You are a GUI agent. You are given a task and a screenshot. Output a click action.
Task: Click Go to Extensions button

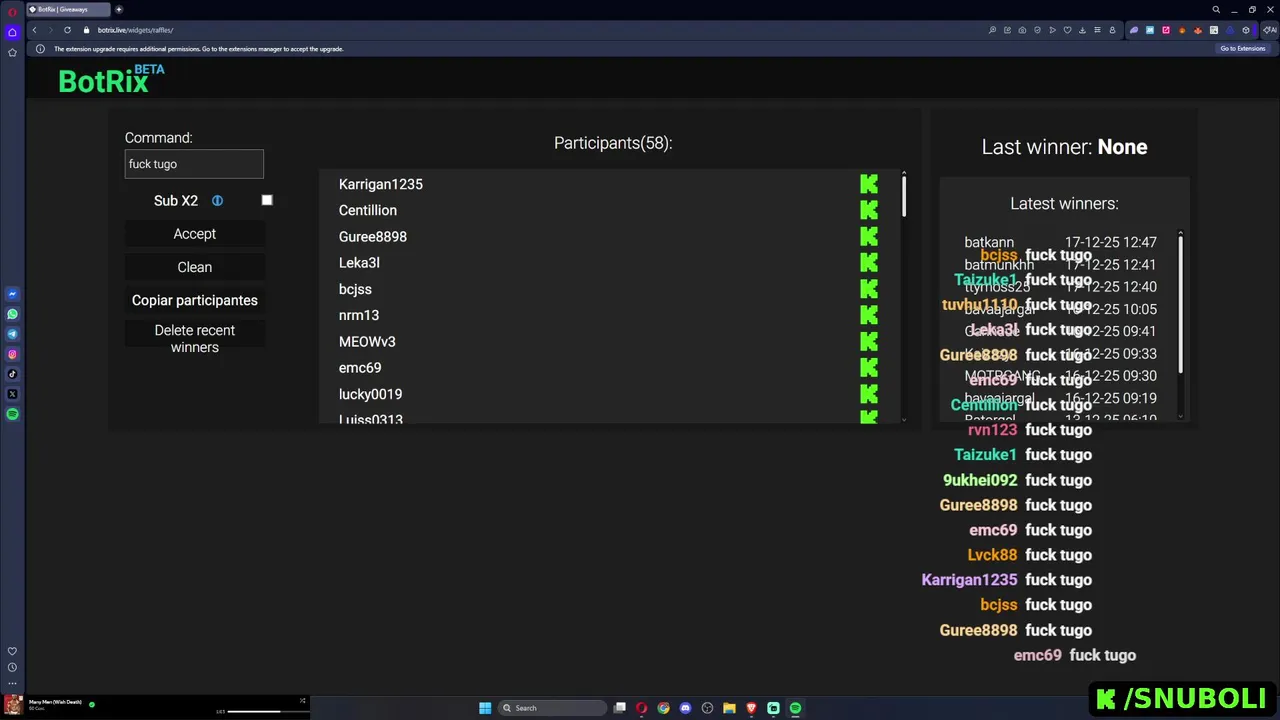point(1242,49)
